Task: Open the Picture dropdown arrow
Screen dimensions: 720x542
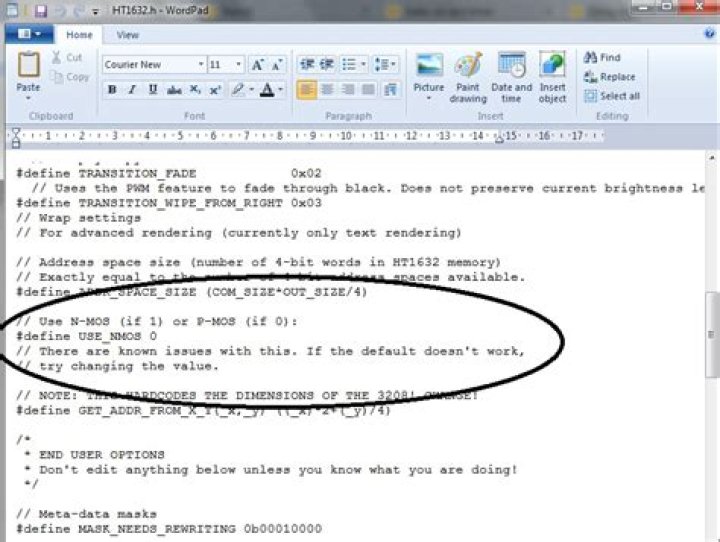Action: (x=429, y=98)
